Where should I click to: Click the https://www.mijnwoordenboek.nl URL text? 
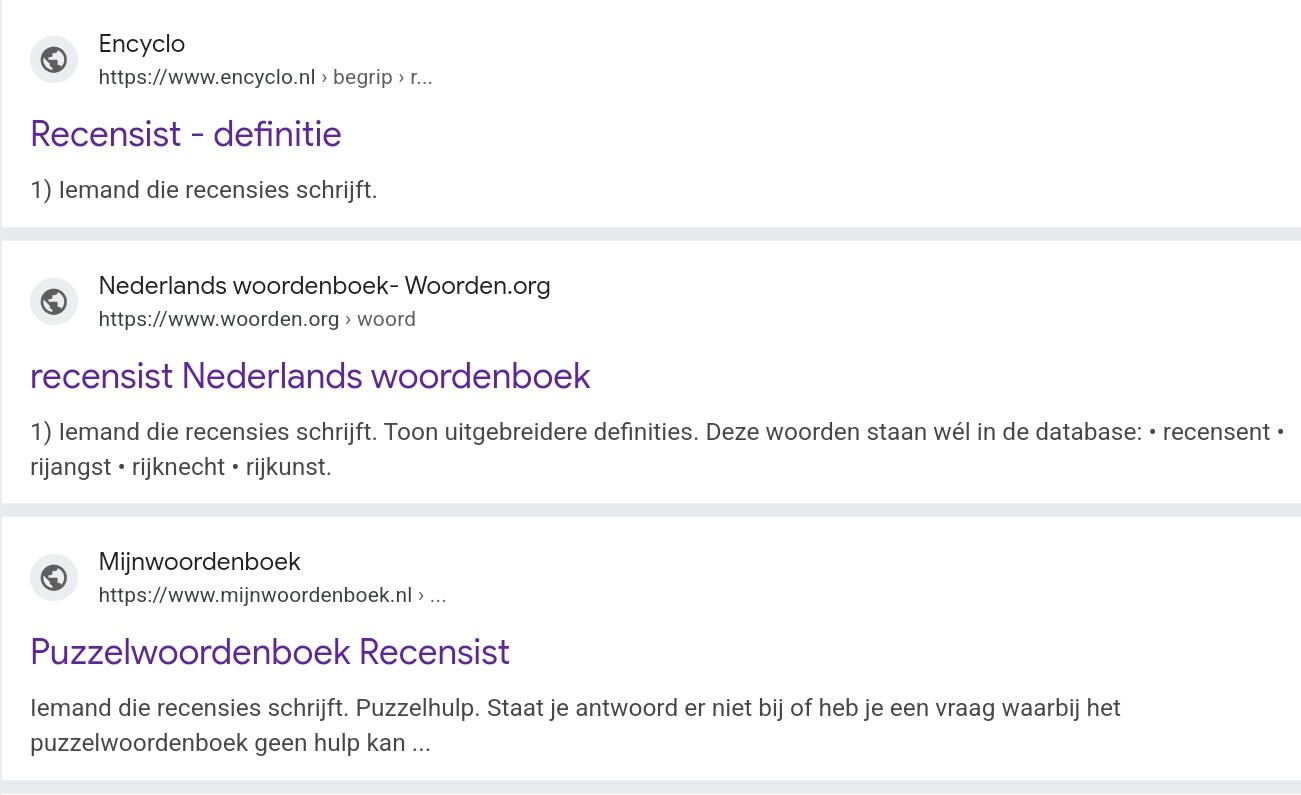pyautogui.click(x=255, y=595)
